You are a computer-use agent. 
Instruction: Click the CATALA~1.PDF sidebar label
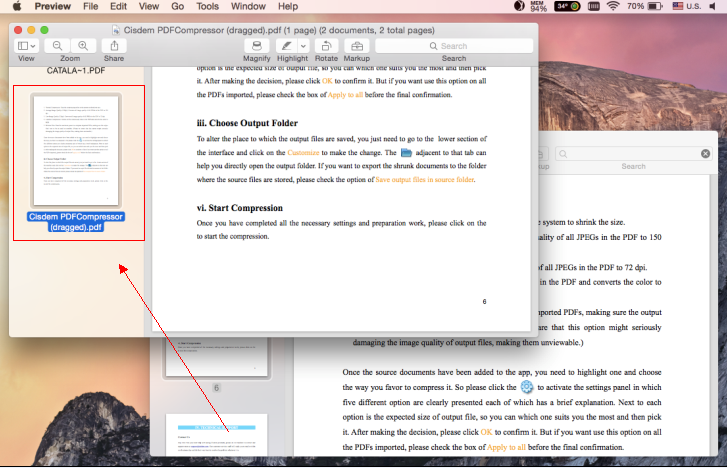point(76,71)
